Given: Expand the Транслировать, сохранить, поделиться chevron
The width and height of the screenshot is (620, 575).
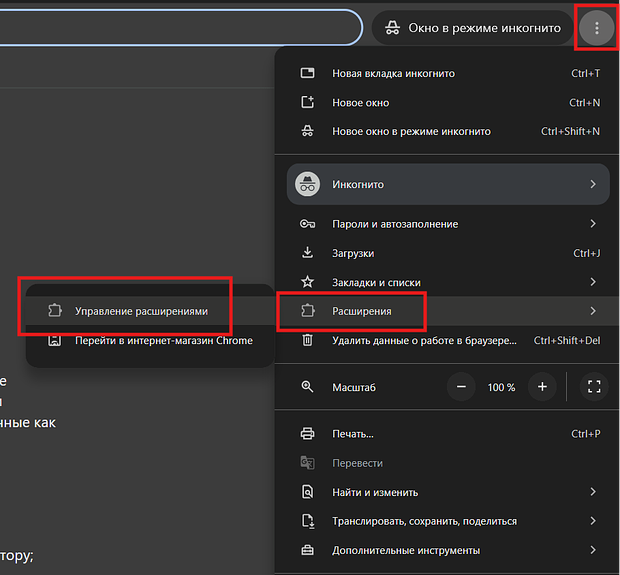Looking at the screenshot, I should tap(593, 521).
